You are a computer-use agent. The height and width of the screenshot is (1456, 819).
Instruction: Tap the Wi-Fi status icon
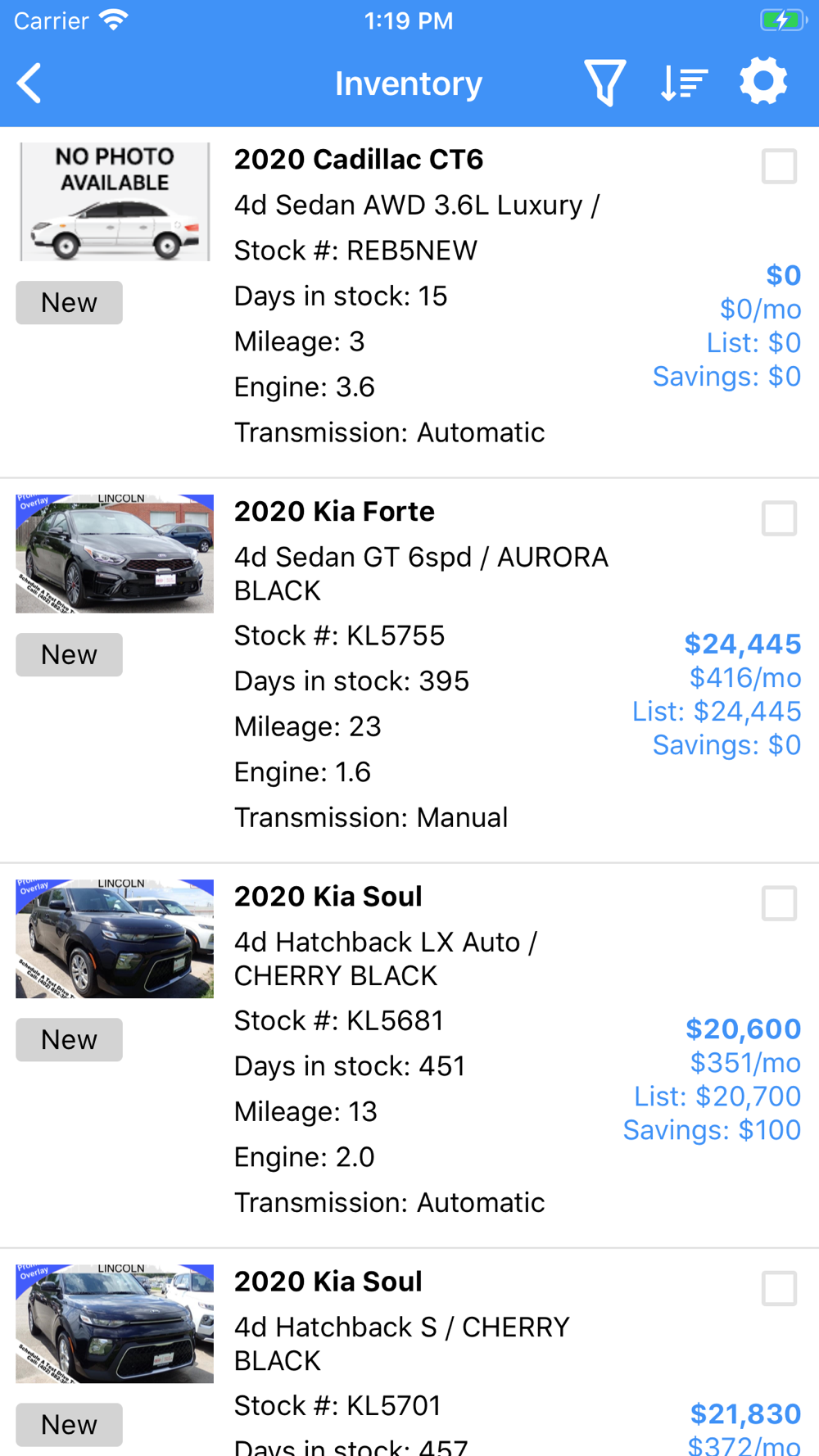(x=114, y=20)
